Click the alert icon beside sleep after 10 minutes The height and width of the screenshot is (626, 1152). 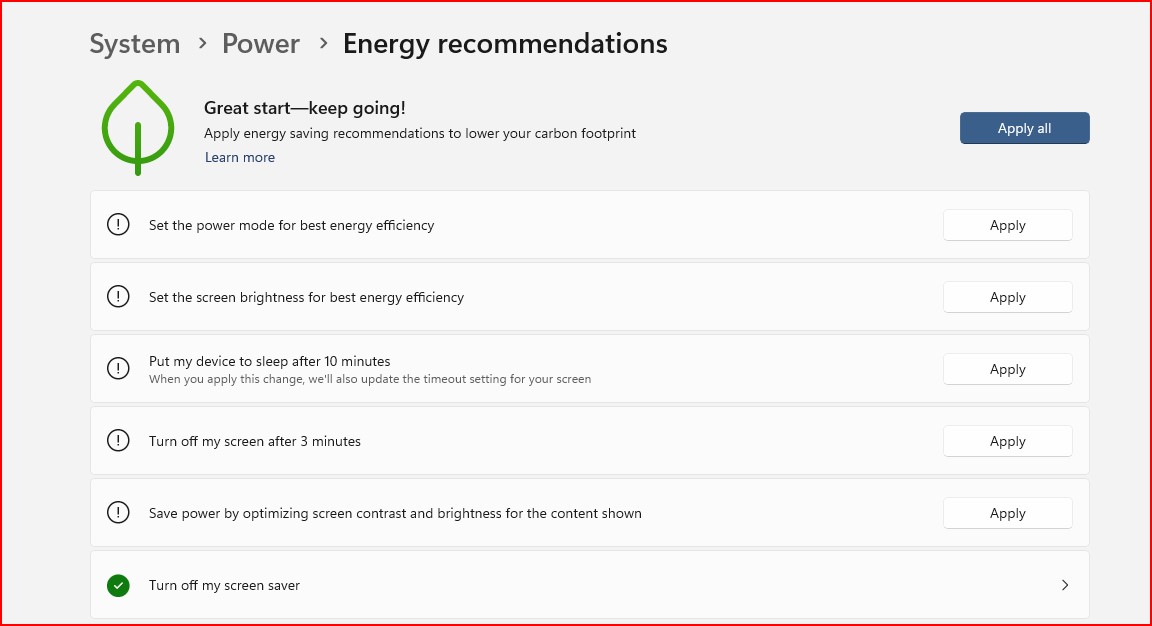pos(118,369)
